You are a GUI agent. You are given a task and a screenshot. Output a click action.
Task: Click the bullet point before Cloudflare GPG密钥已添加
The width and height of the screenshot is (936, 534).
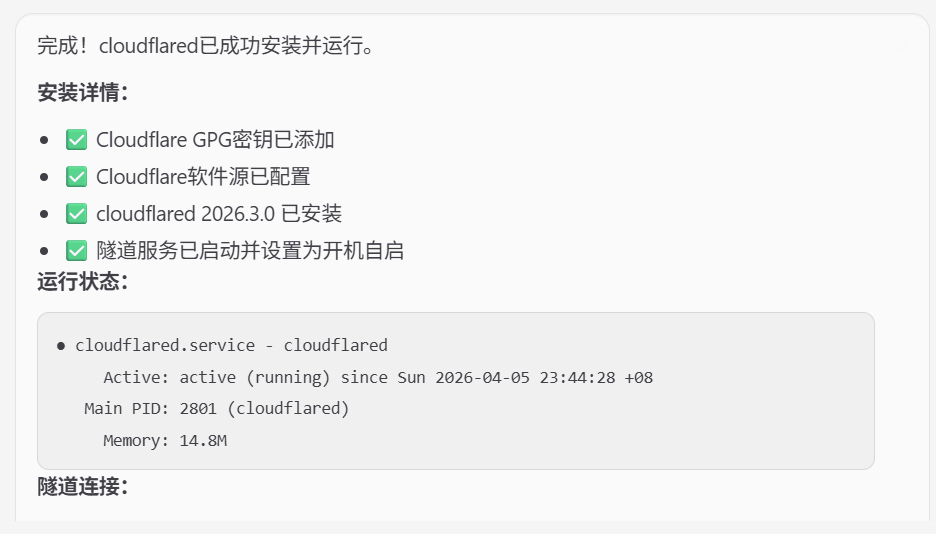point(44,140)
